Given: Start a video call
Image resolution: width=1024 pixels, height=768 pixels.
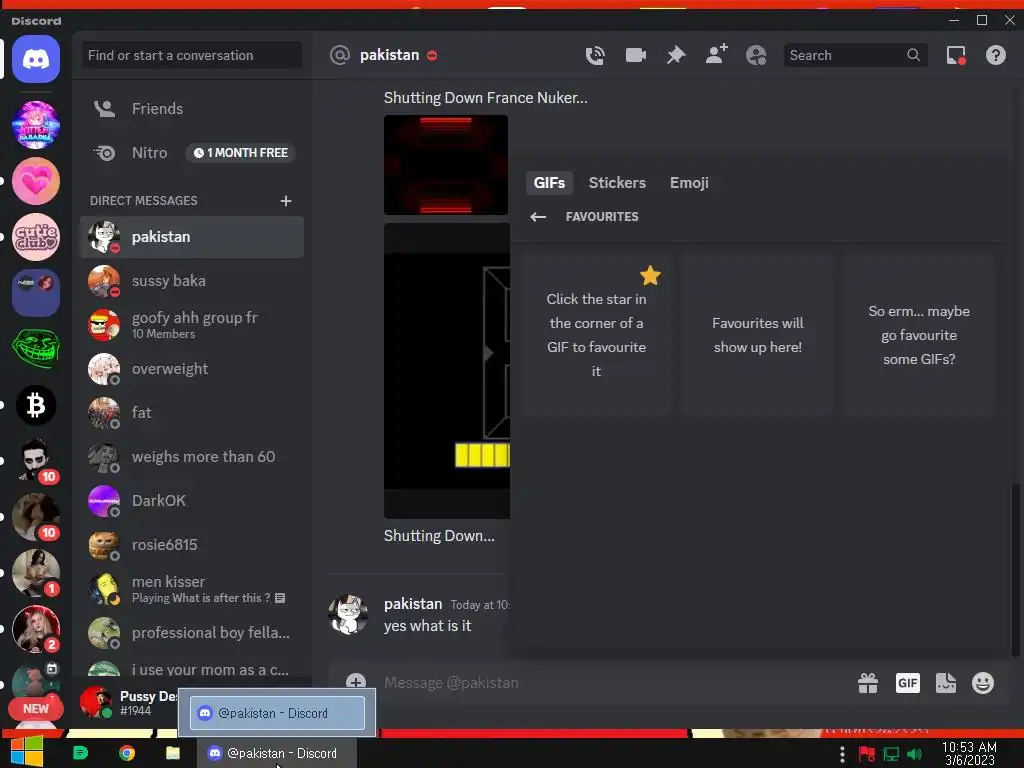Looking at the screenshot, I should [635, 56].
